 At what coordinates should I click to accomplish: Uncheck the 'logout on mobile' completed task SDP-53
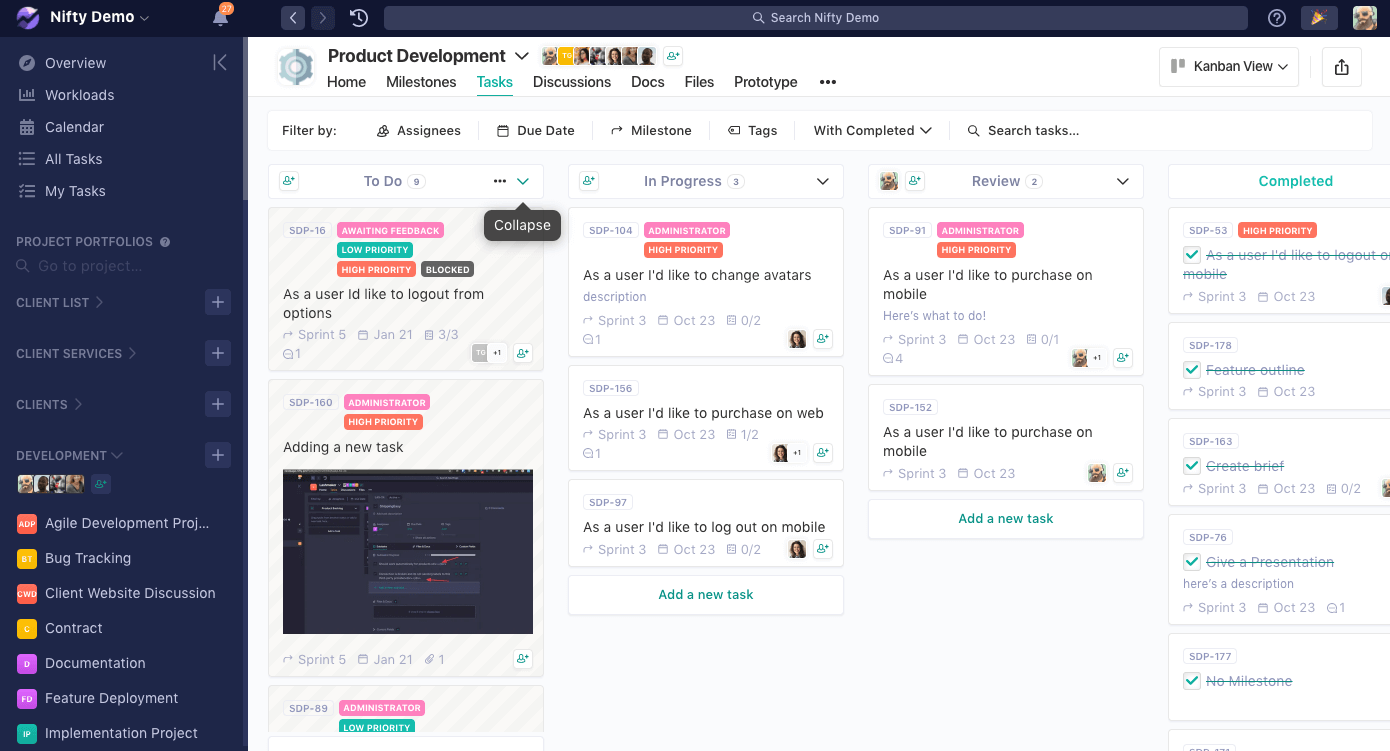[1191, 255]
